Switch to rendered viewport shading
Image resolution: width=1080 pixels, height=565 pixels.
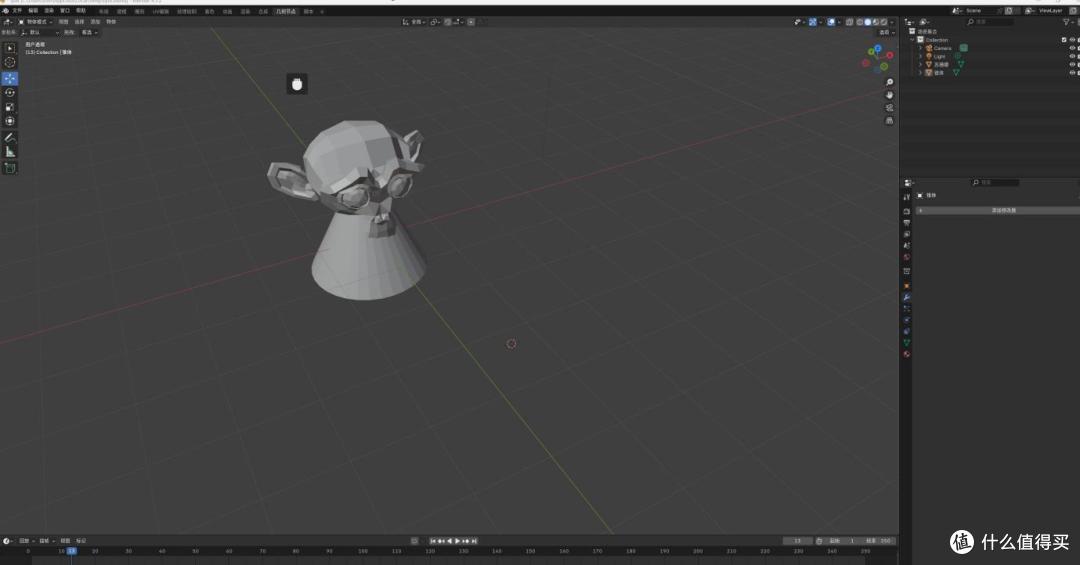[884, 22]
